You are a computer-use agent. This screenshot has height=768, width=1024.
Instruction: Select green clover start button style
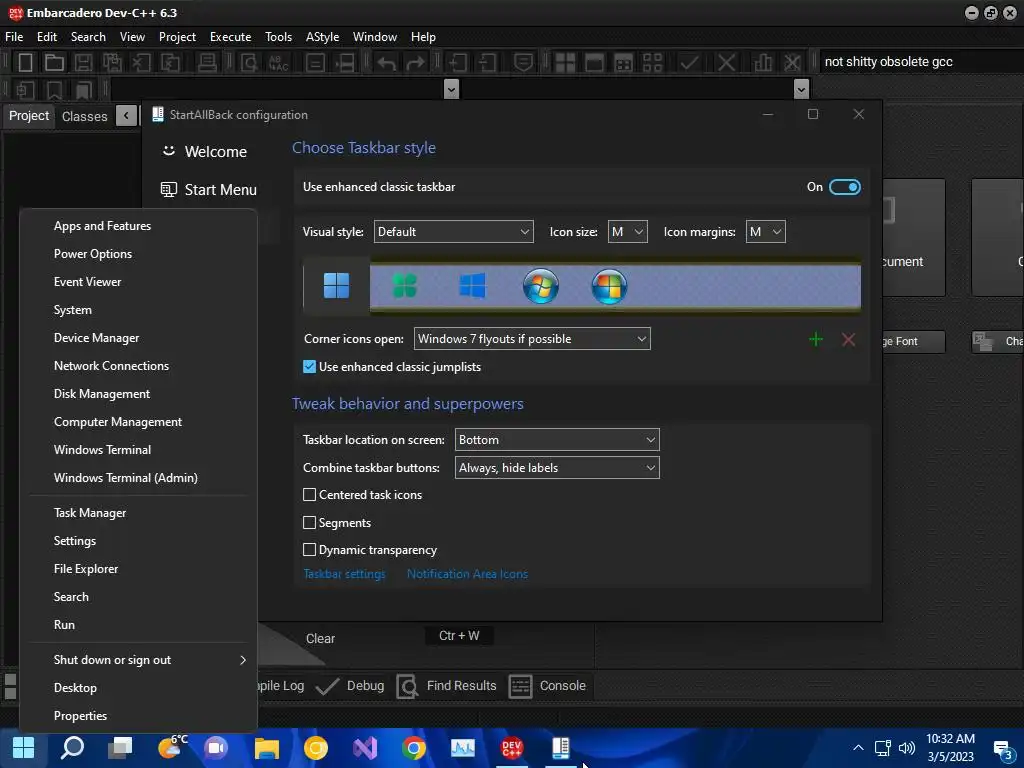404,285
